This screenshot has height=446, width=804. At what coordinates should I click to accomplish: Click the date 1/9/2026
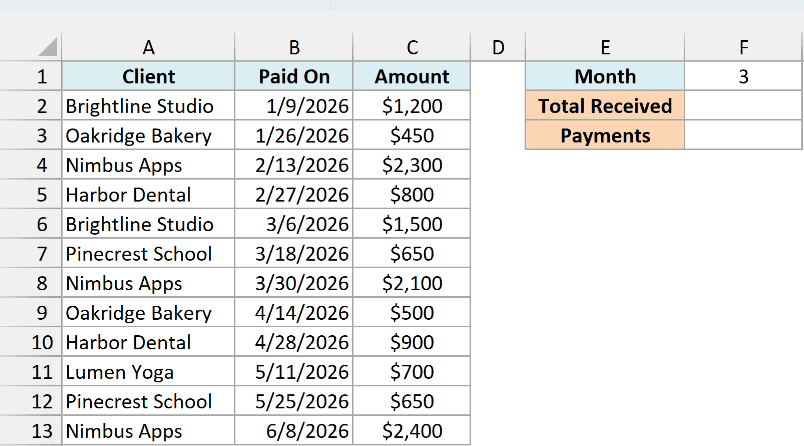[x=294, y=106]
